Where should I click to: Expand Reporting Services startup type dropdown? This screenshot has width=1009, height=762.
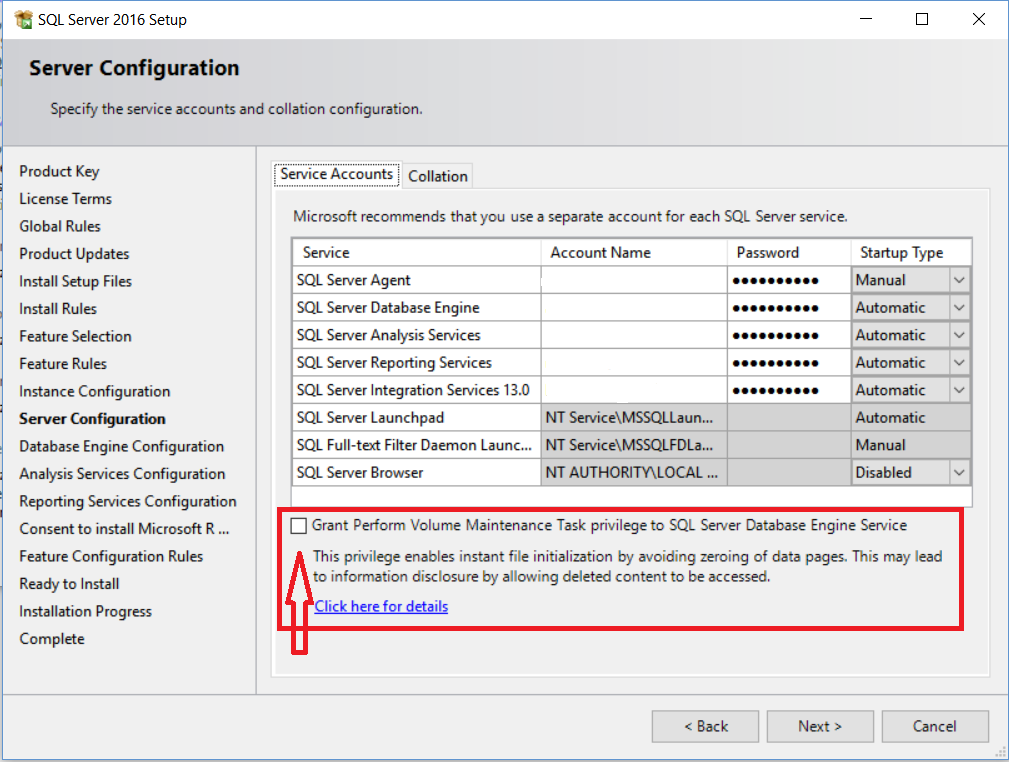click(x=959, y=363)
